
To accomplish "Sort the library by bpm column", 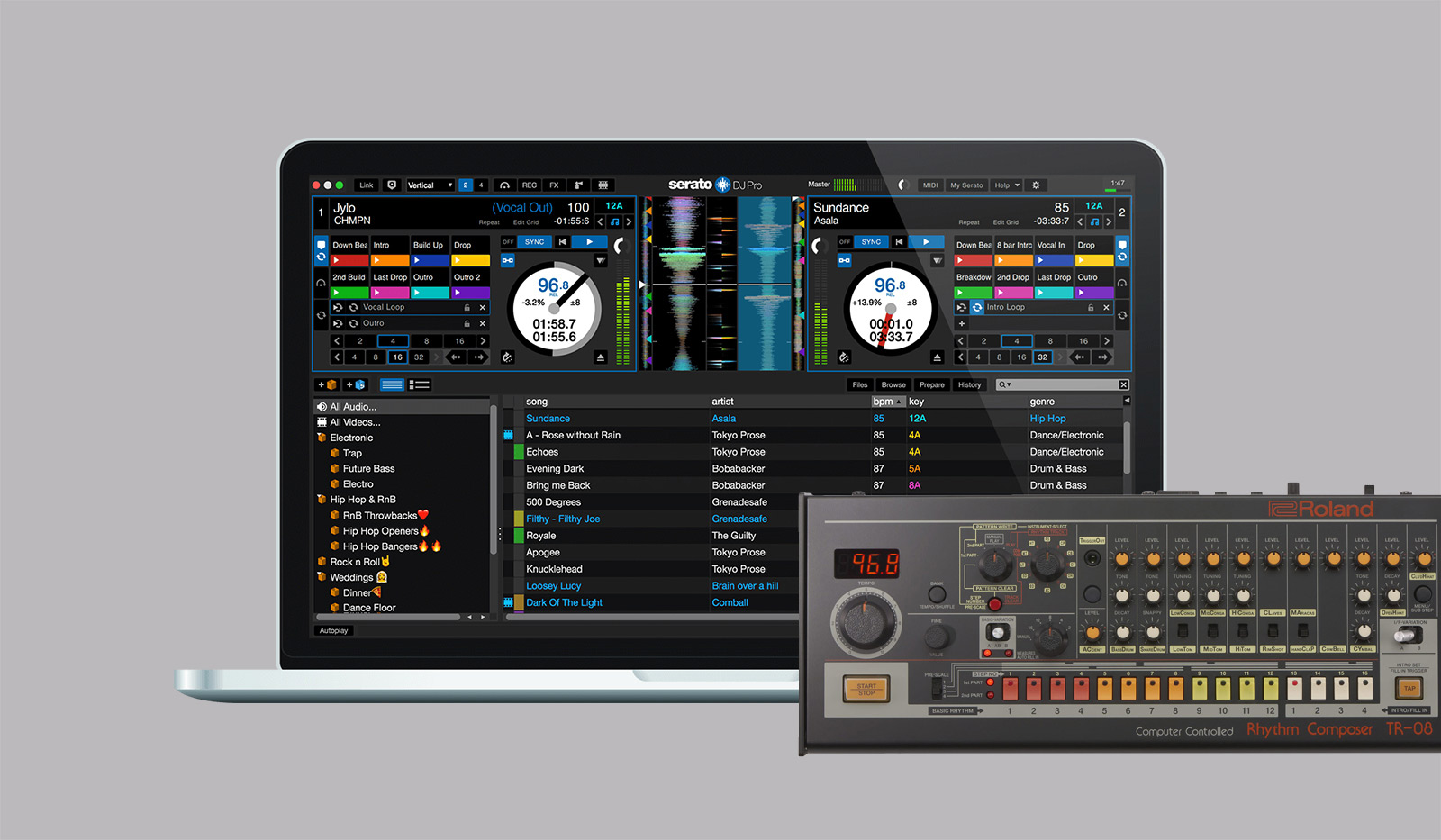I will (887, 402).
